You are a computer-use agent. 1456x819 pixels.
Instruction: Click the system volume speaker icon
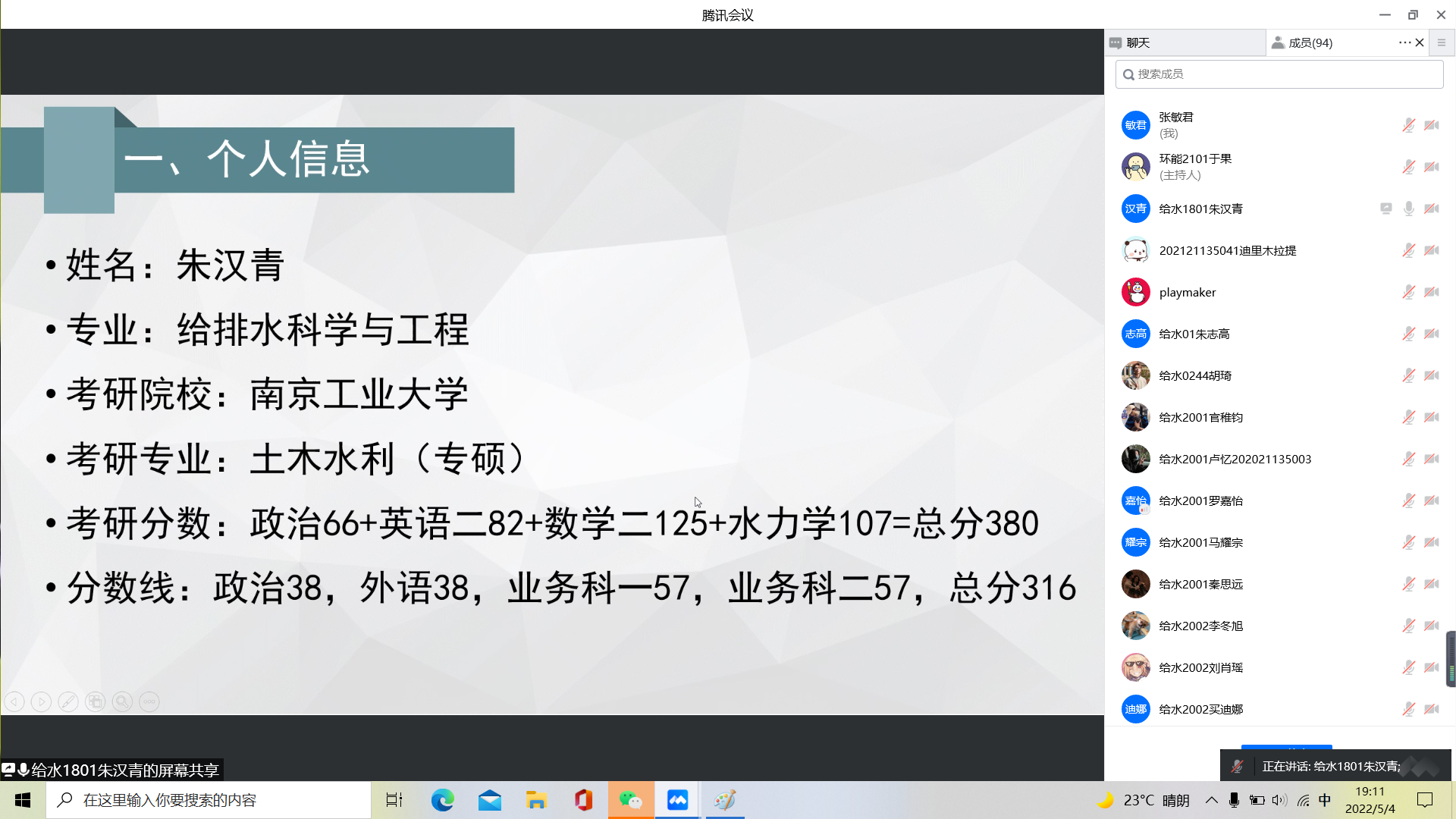(1279, 800)
